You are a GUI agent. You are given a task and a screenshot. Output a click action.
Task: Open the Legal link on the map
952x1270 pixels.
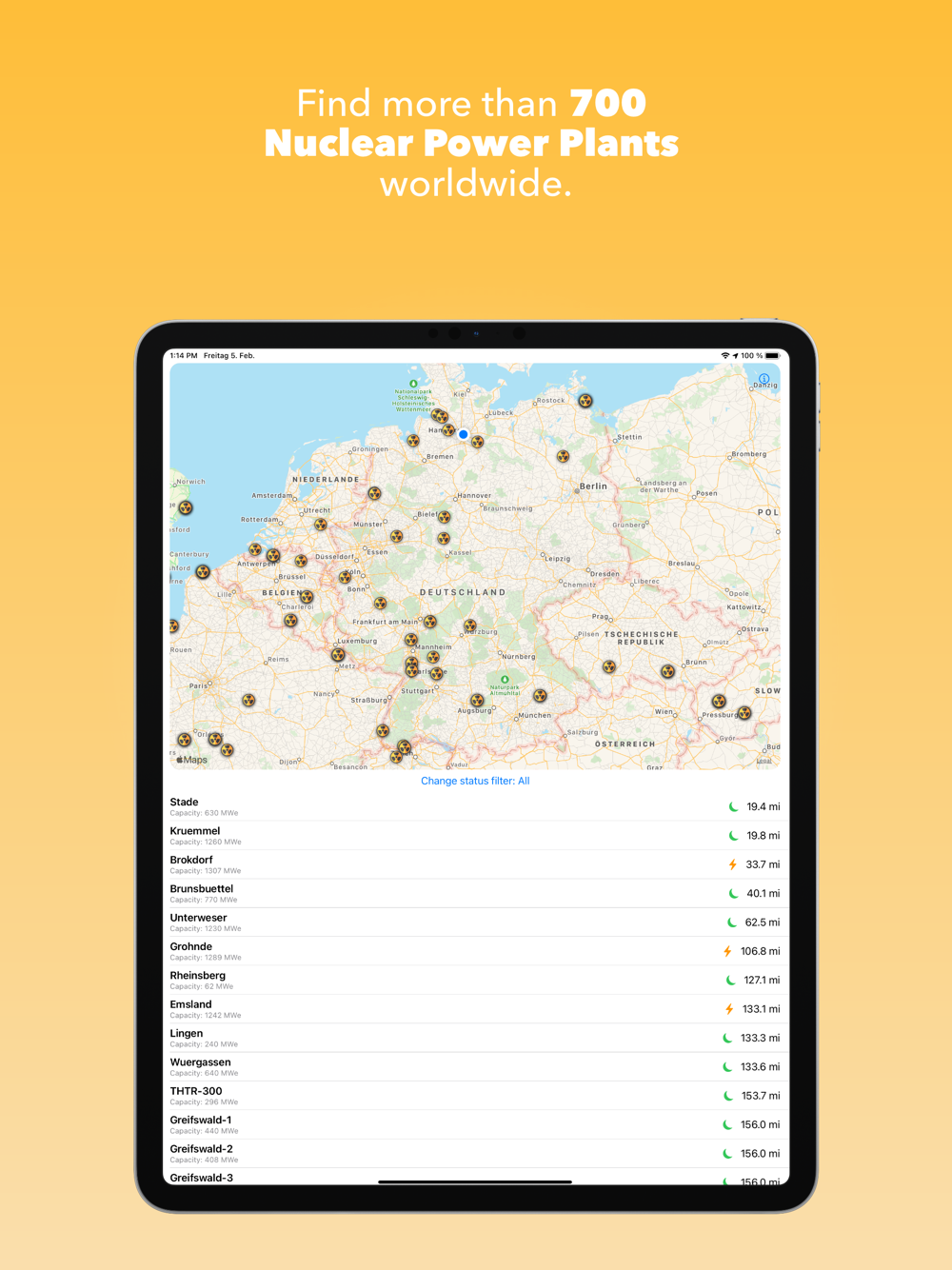coord(764,761)
